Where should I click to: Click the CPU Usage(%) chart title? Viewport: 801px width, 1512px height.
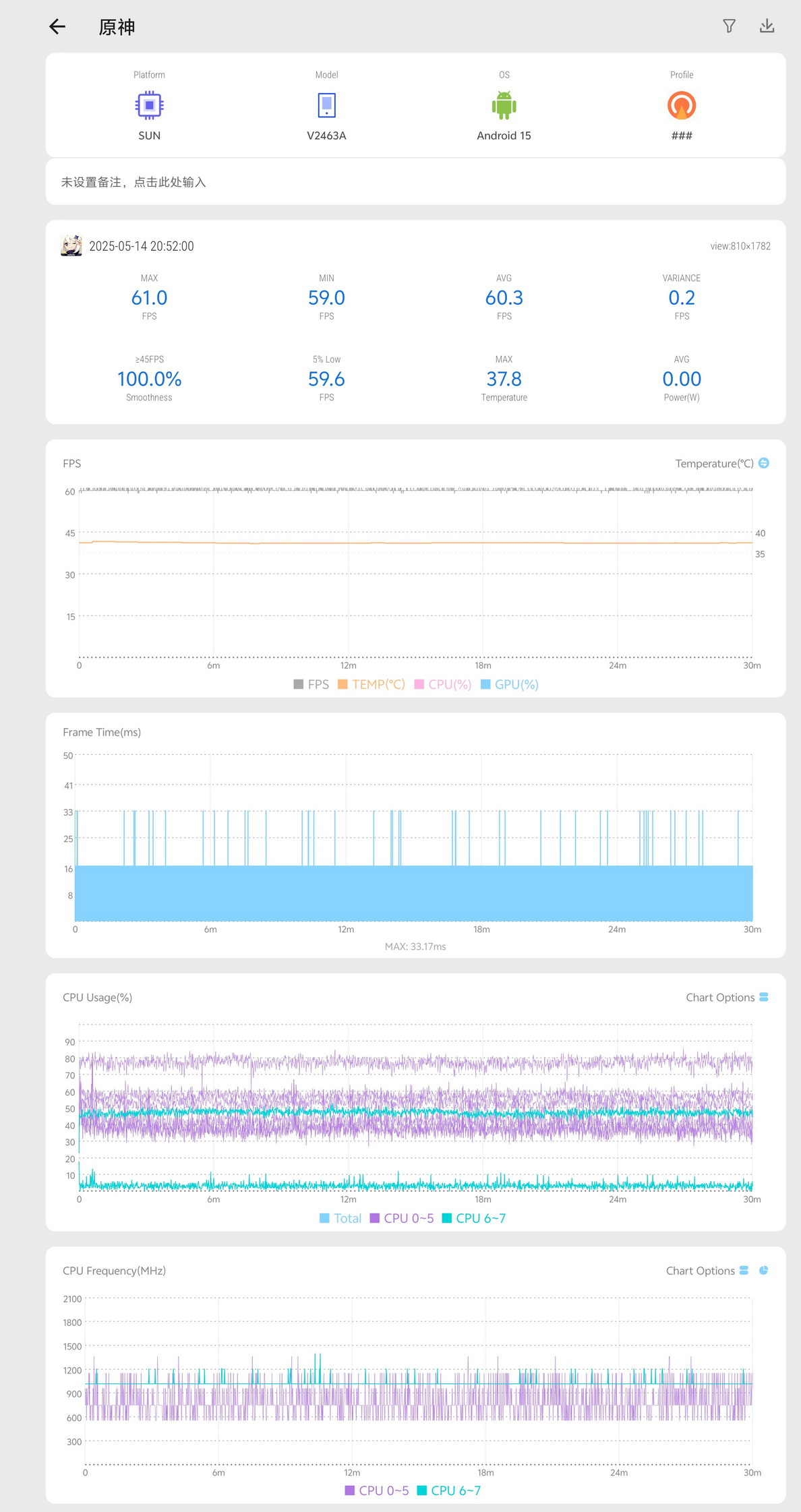coord(97,997)
